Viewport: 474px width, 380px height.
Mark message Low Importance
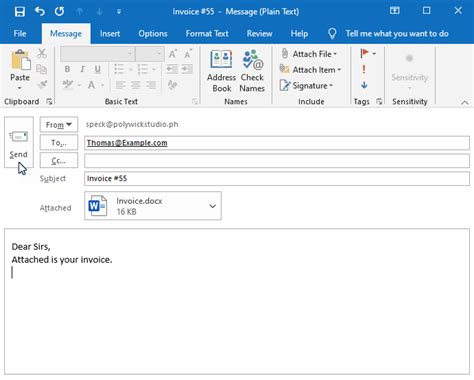tap(364, 85)
